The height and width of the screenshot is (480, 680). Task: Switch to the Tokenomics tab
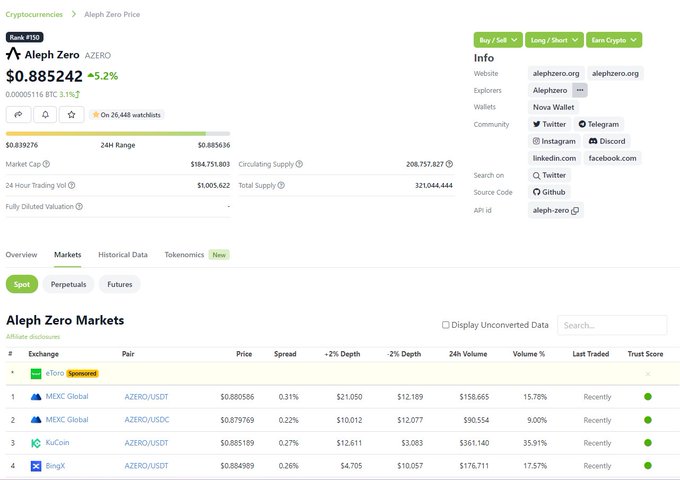184,255
